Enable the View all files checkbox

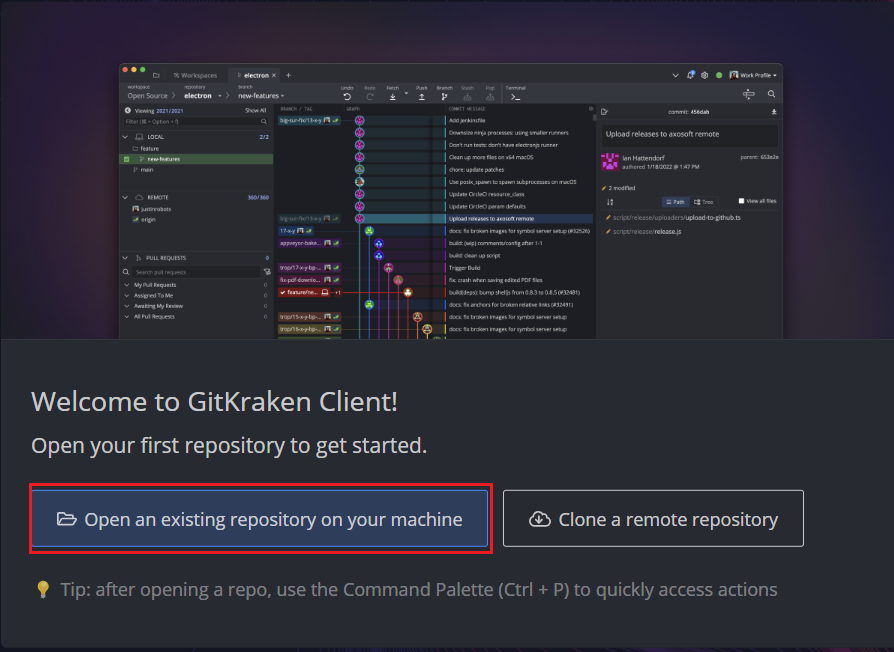click(741, 201)
